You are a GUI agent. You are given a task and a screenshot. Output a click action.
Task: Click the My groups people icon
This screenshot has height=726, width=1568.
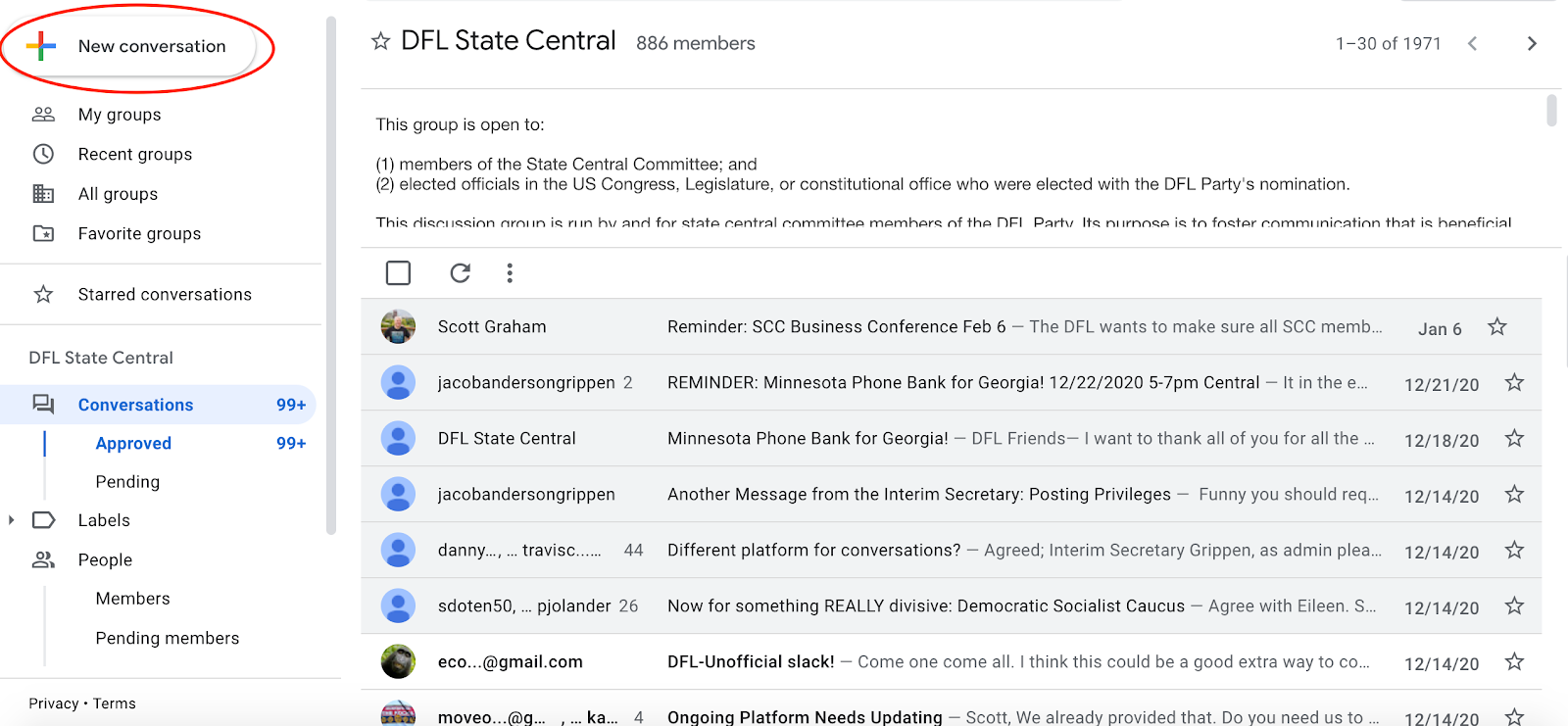[43, 115]
